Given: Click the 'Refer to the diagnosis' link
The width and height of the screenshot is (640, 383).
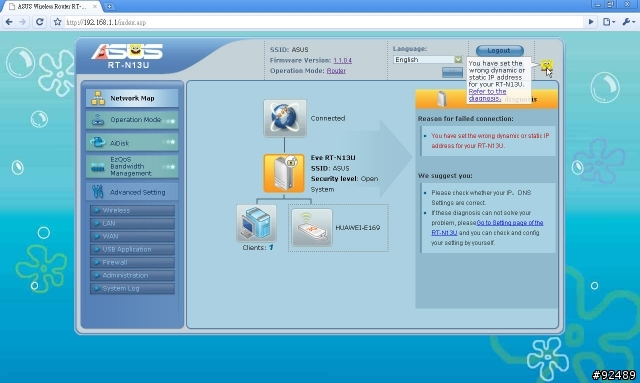Looking at the screenshot, I should (487, 95).
